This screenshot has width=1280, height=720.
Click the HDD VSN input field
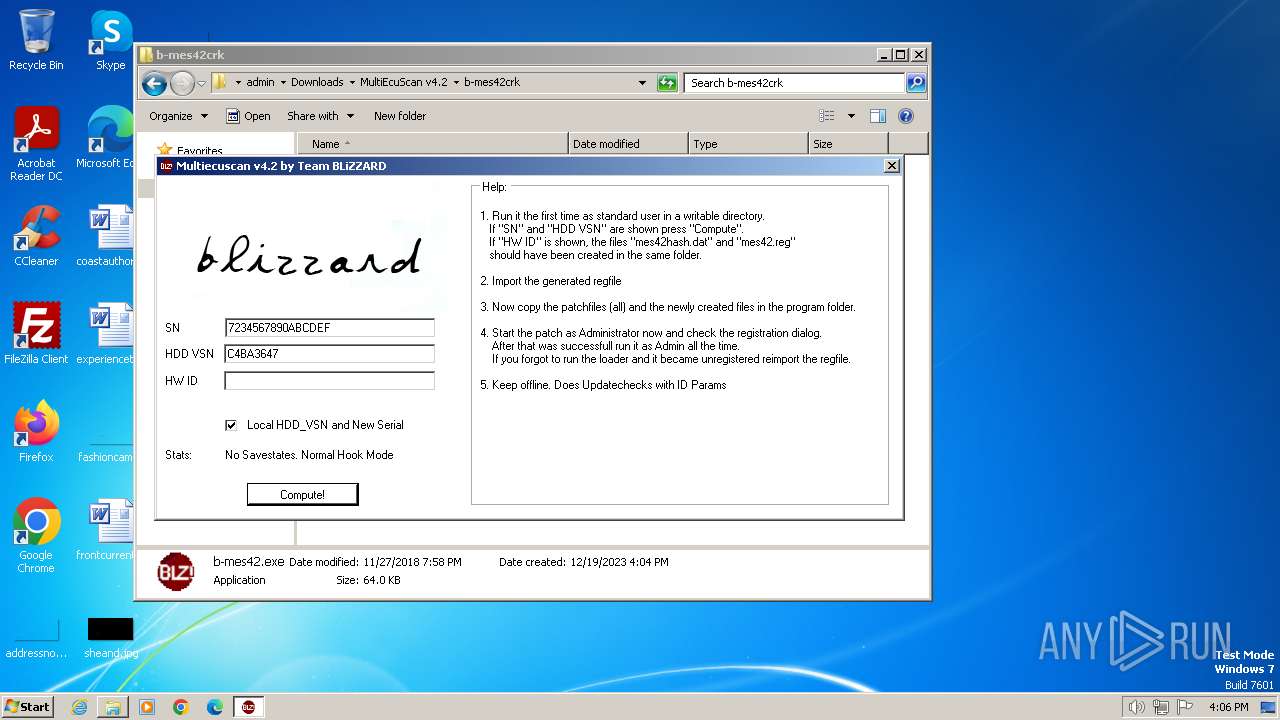point(329,354)
